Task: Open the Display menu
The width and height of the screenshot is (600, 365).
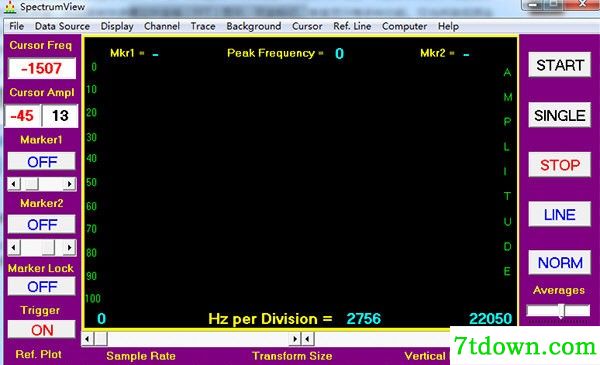Action: click(117, 26)
